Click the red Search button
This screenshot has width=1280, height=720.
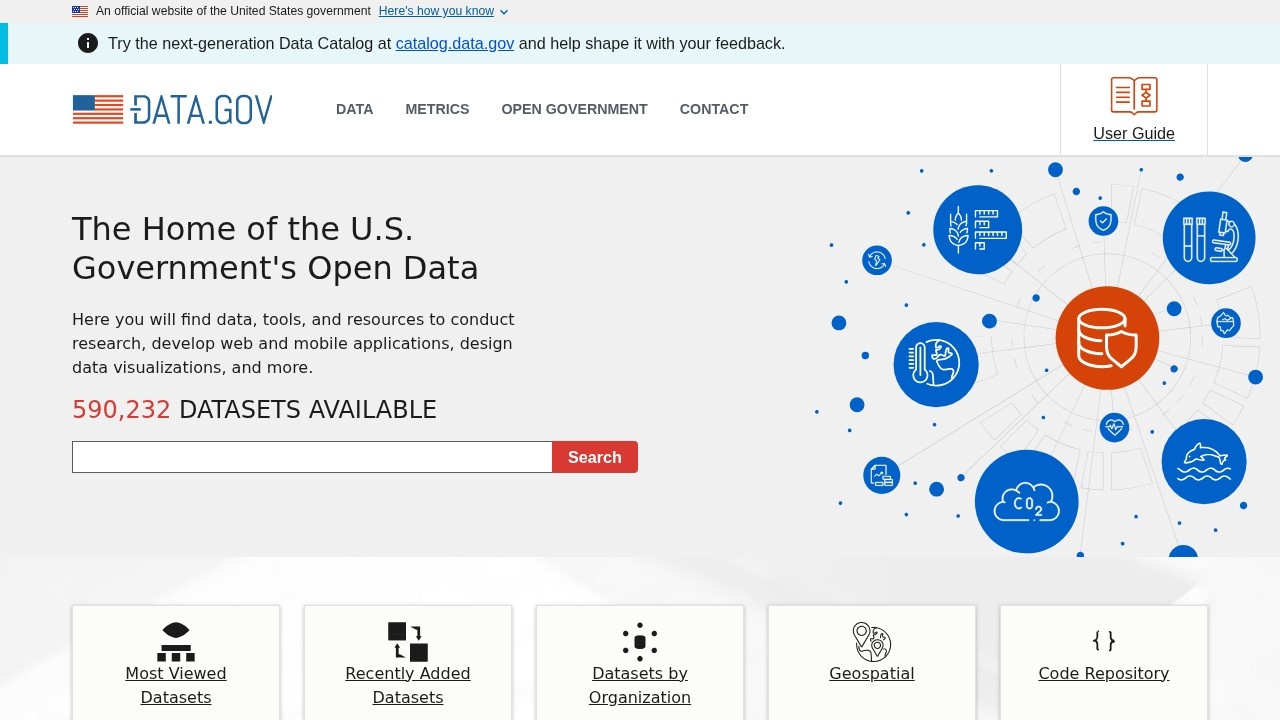595,457
